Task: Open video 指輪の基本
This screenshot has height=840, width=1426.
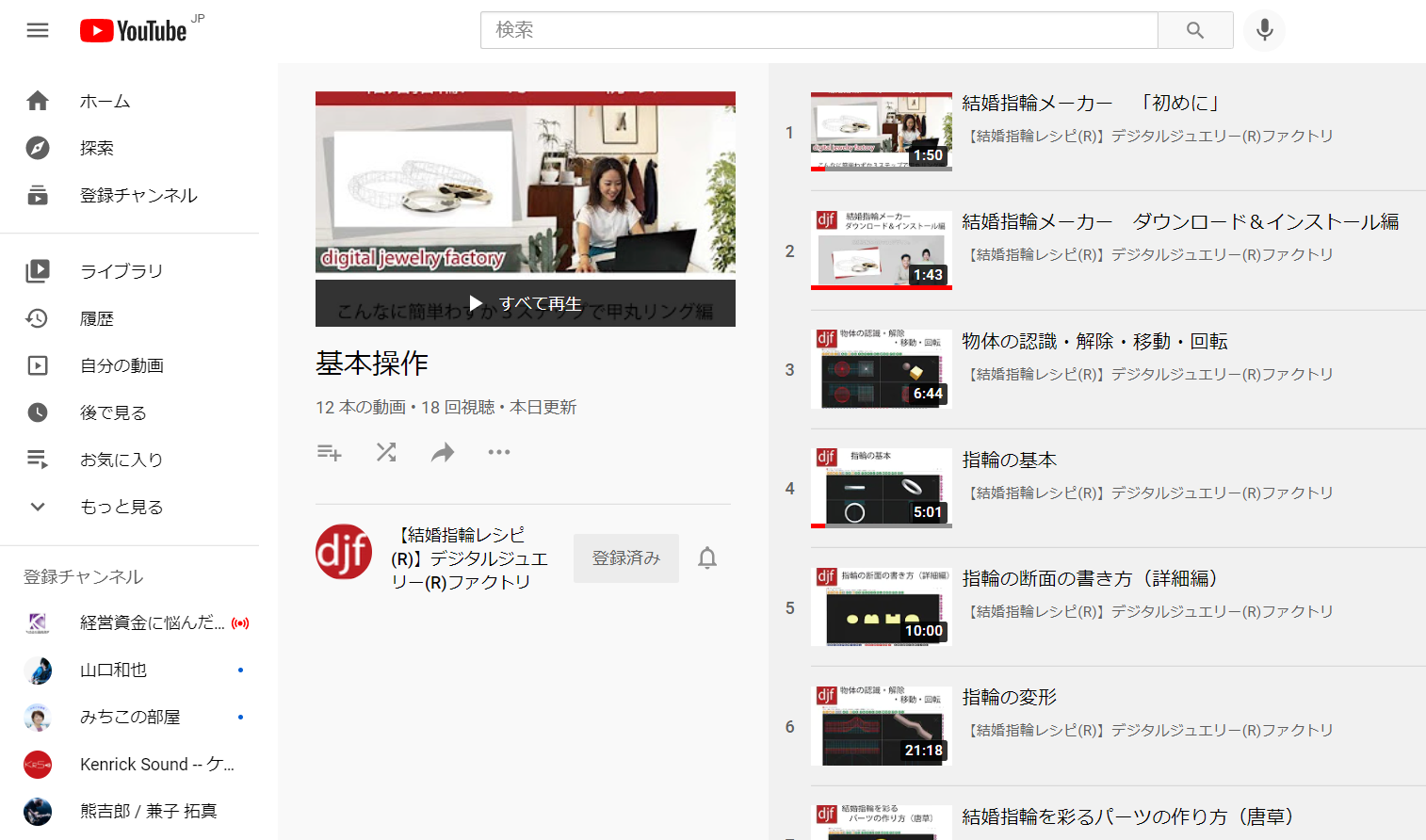Action: pyautogui.click(x=1009, y=460)
